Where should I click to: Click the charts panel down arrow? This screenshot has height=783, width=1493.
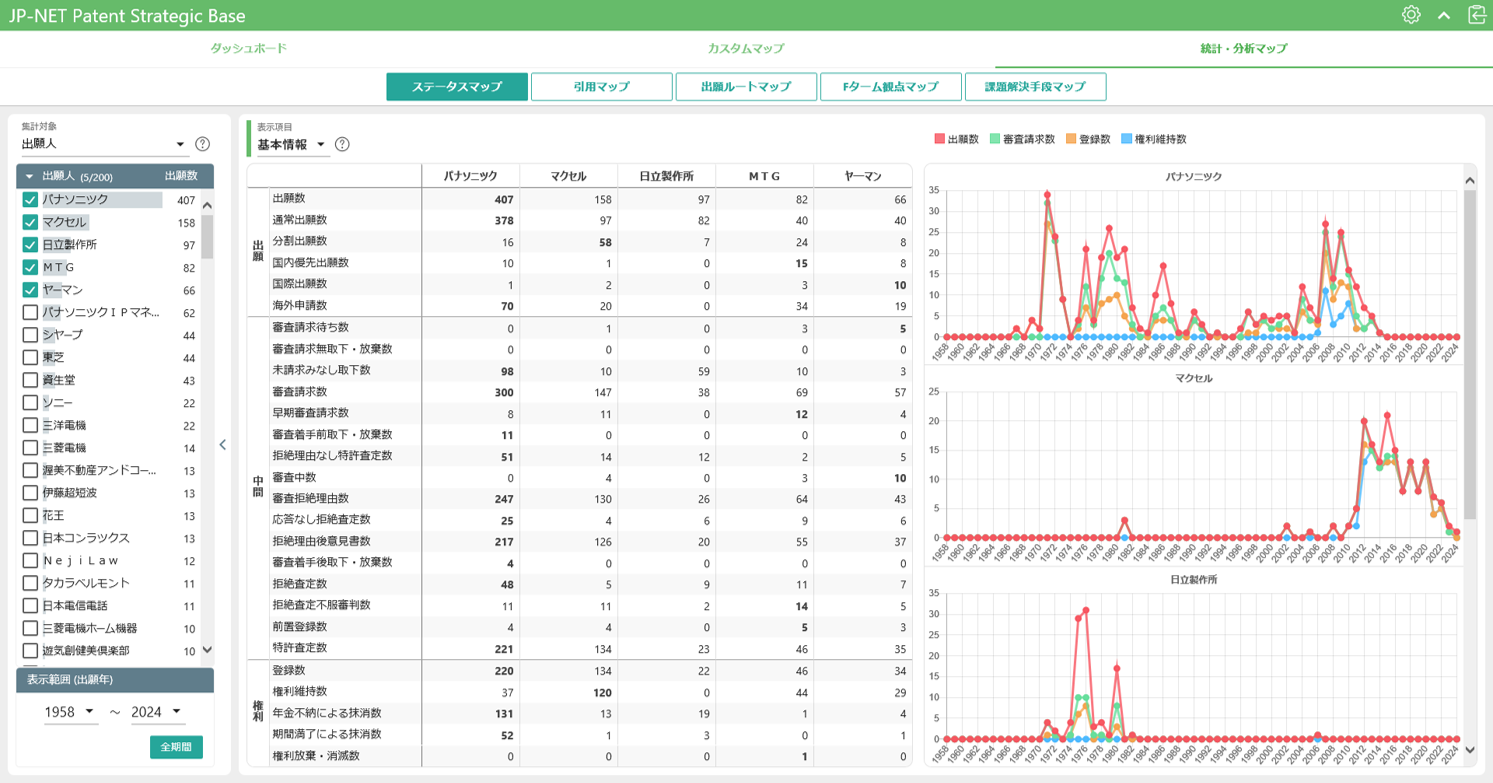tap(1470, 749)
